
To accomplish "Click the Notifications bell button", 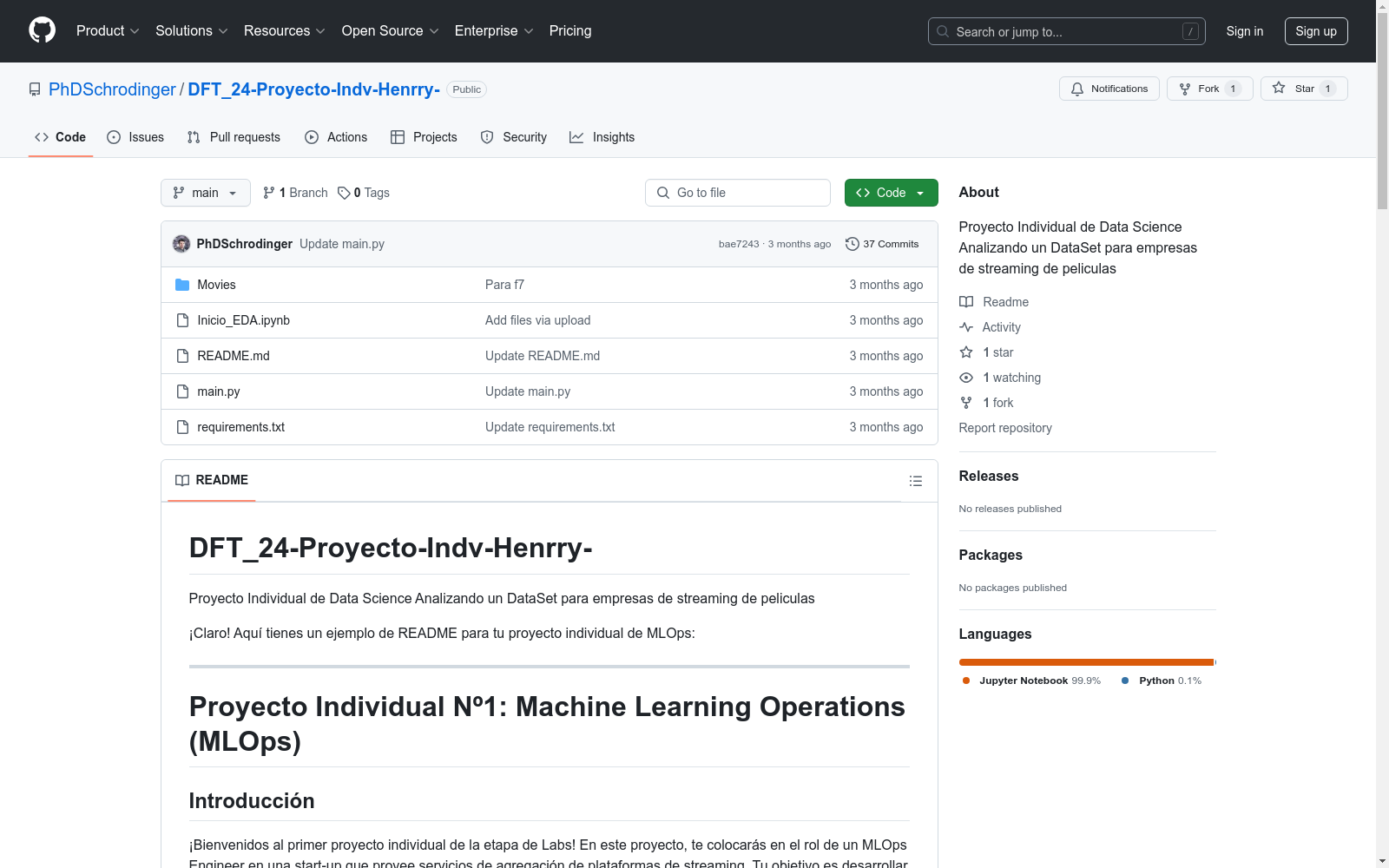I will 1109,89.
